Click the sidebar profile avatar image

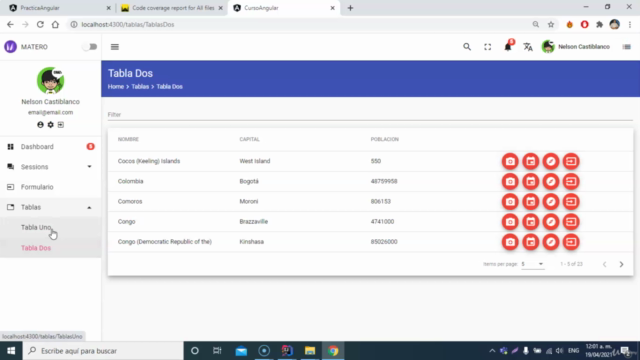pos(50,80)
